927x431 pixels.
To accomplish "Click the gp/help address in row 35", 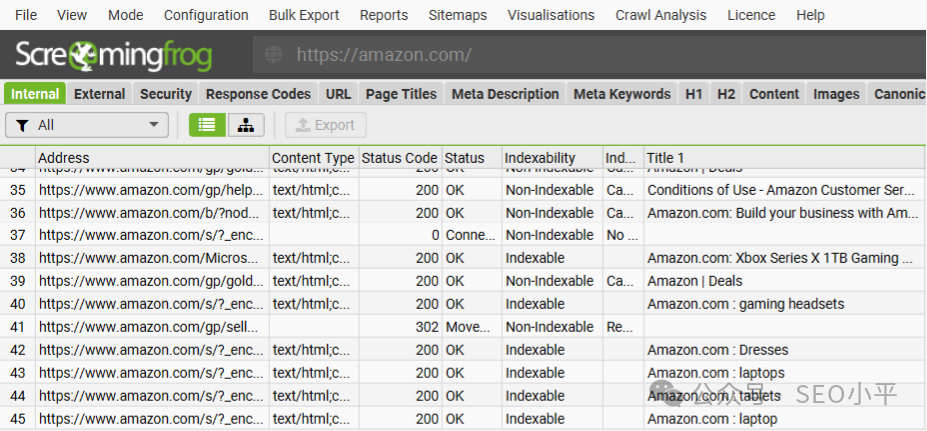I will (151, 190).
